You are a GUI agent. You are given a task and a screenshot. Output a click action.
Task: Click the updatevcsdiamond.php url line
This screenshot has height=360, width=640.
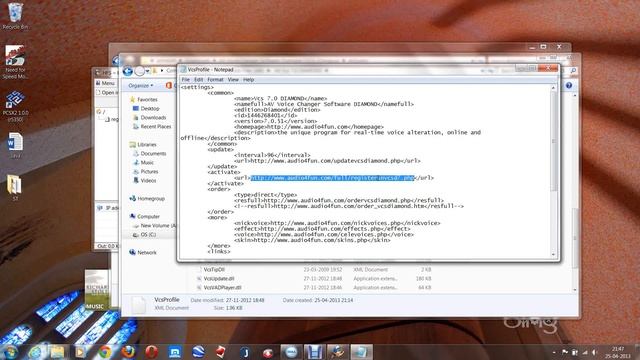[x=327, y=161]
